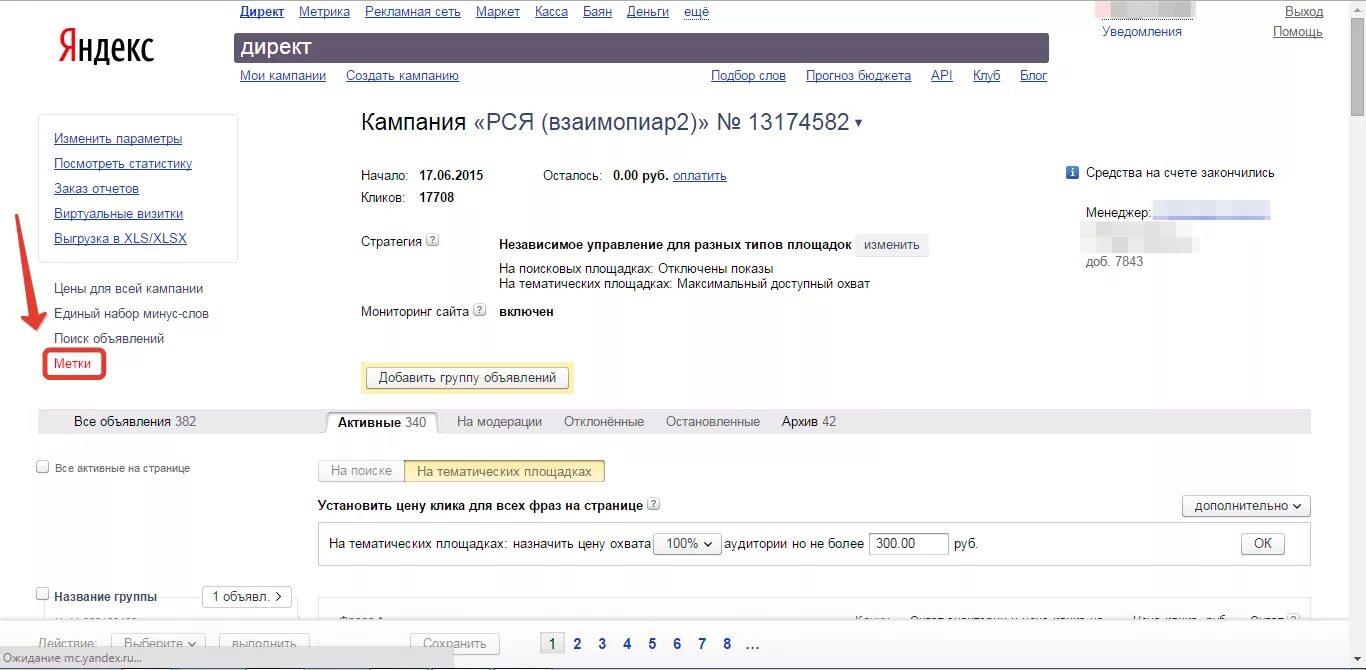Go to page 8 in pagination
The image size is (1366, 670).
tap(727, 644)
